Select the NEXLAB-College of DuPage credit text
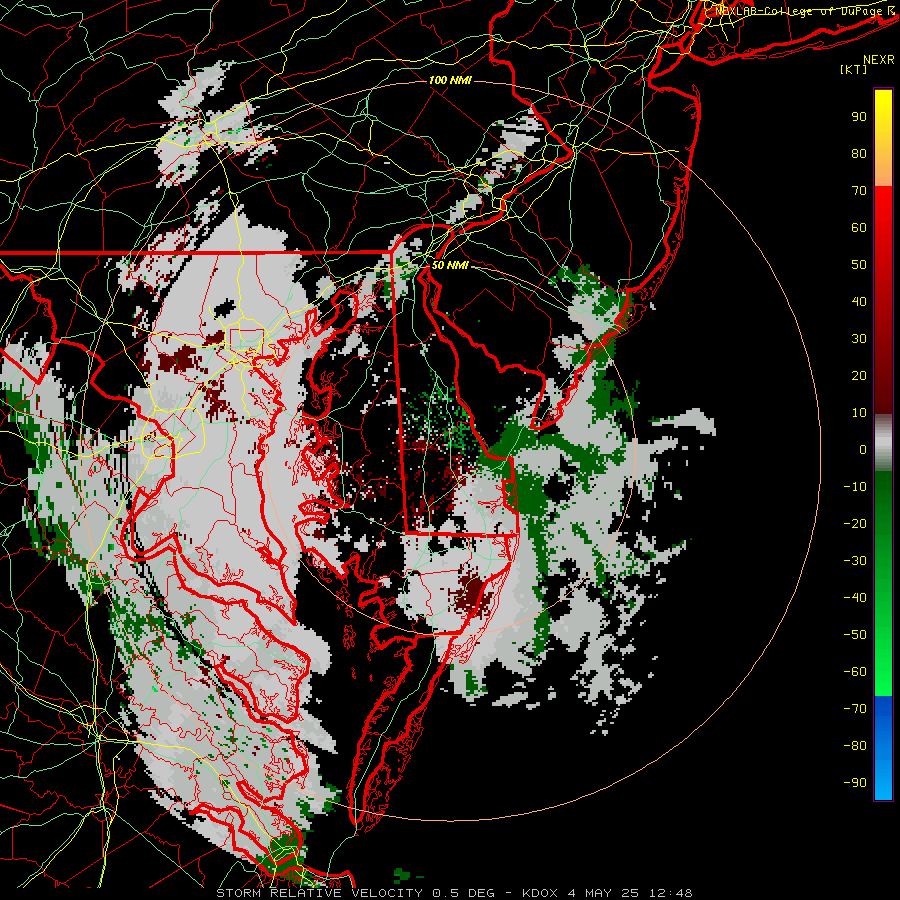This screenshot has width=900, height=900. click(x=805, y=10)
